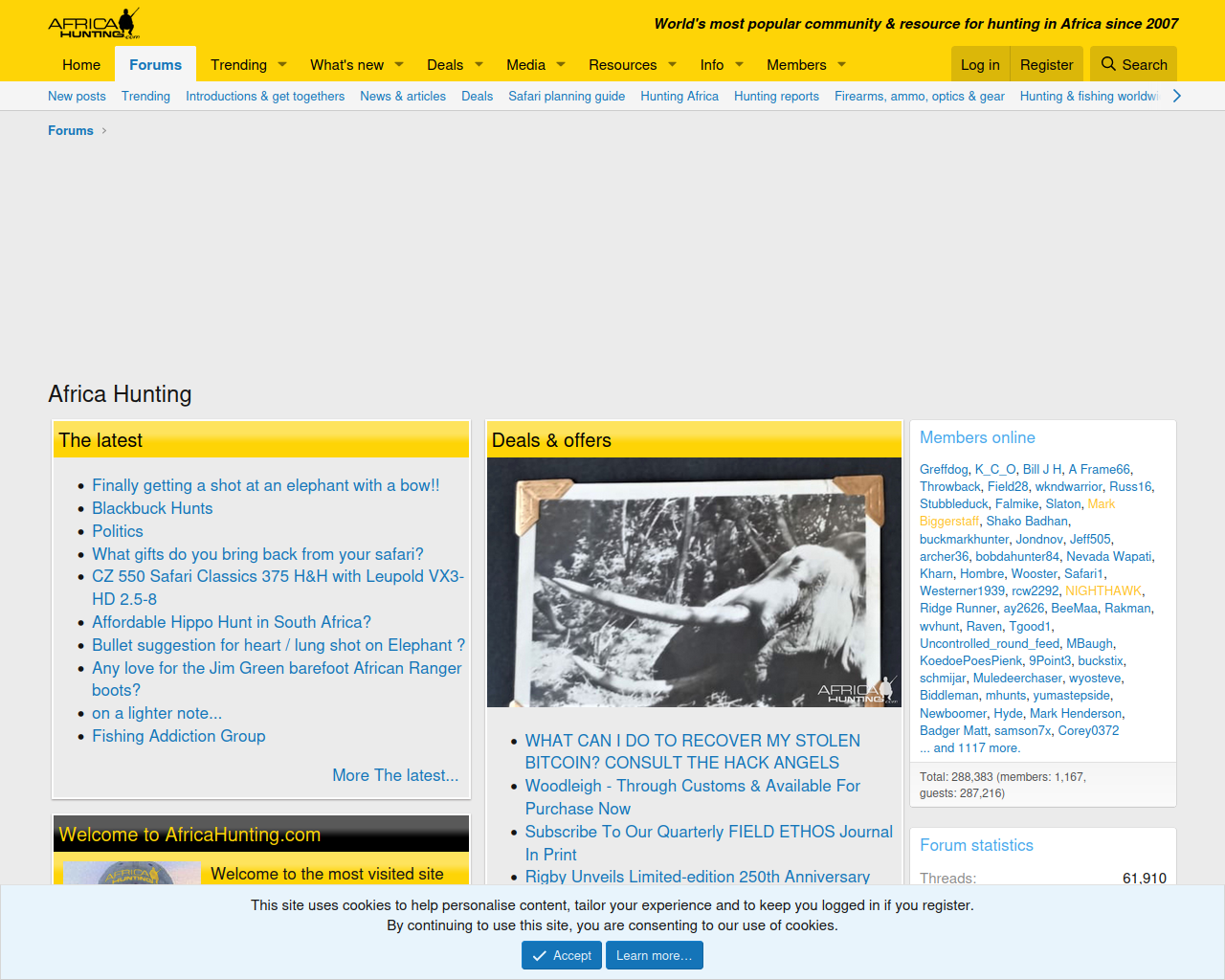Open Hunting & fishing worldwide link
Screen dimensions: 1225x980
pos(1089,96)
